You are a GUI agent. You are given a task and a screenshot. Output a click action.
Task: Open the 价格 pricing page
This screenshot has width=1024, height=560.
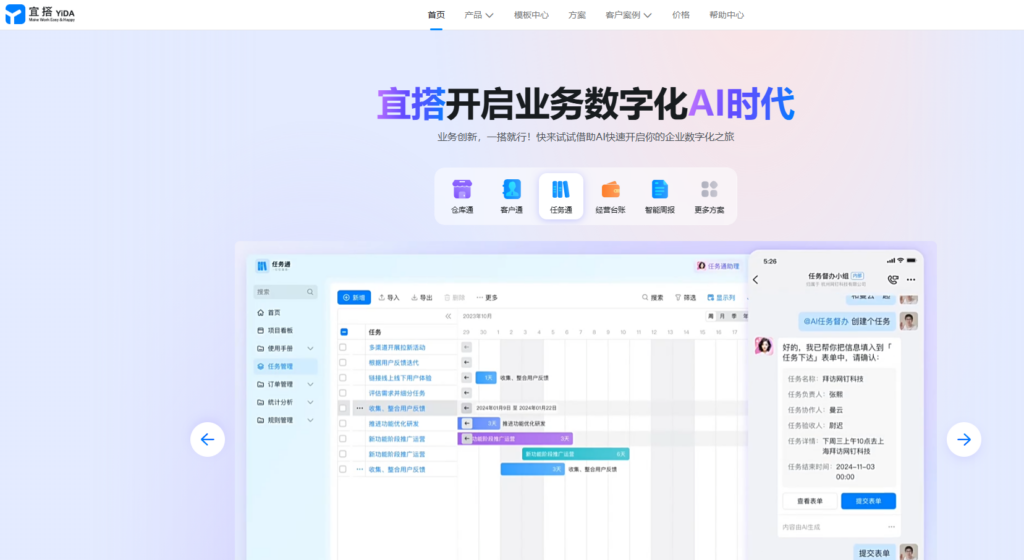pos(681,15)
